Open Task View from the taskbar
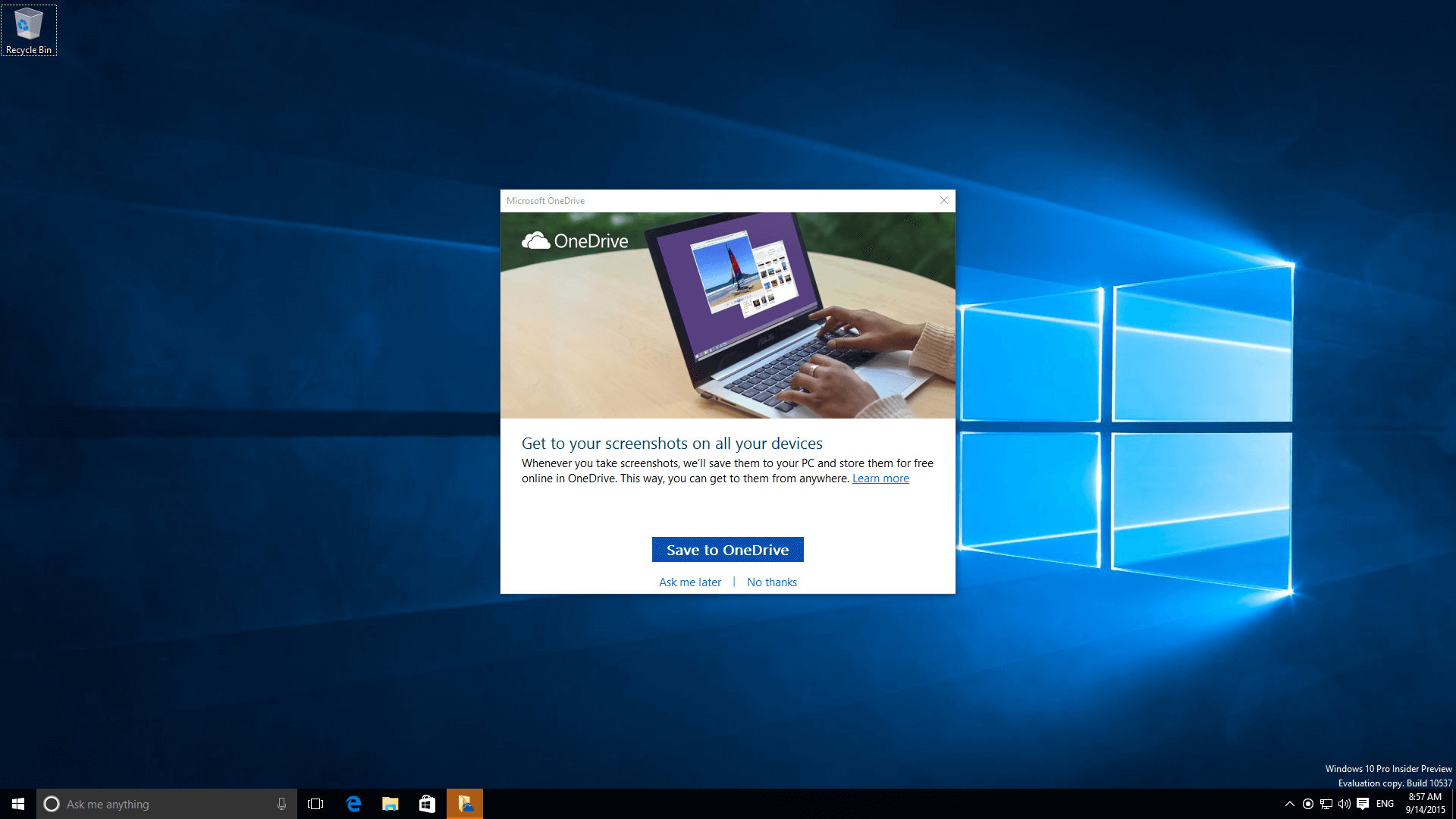The image size is (1456, 819). 315,804
